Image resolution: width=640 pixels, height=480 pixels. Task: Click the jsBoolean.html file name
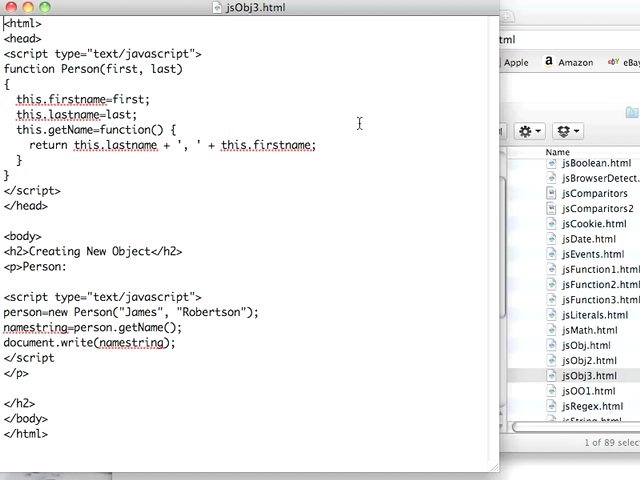coord(596,163)
